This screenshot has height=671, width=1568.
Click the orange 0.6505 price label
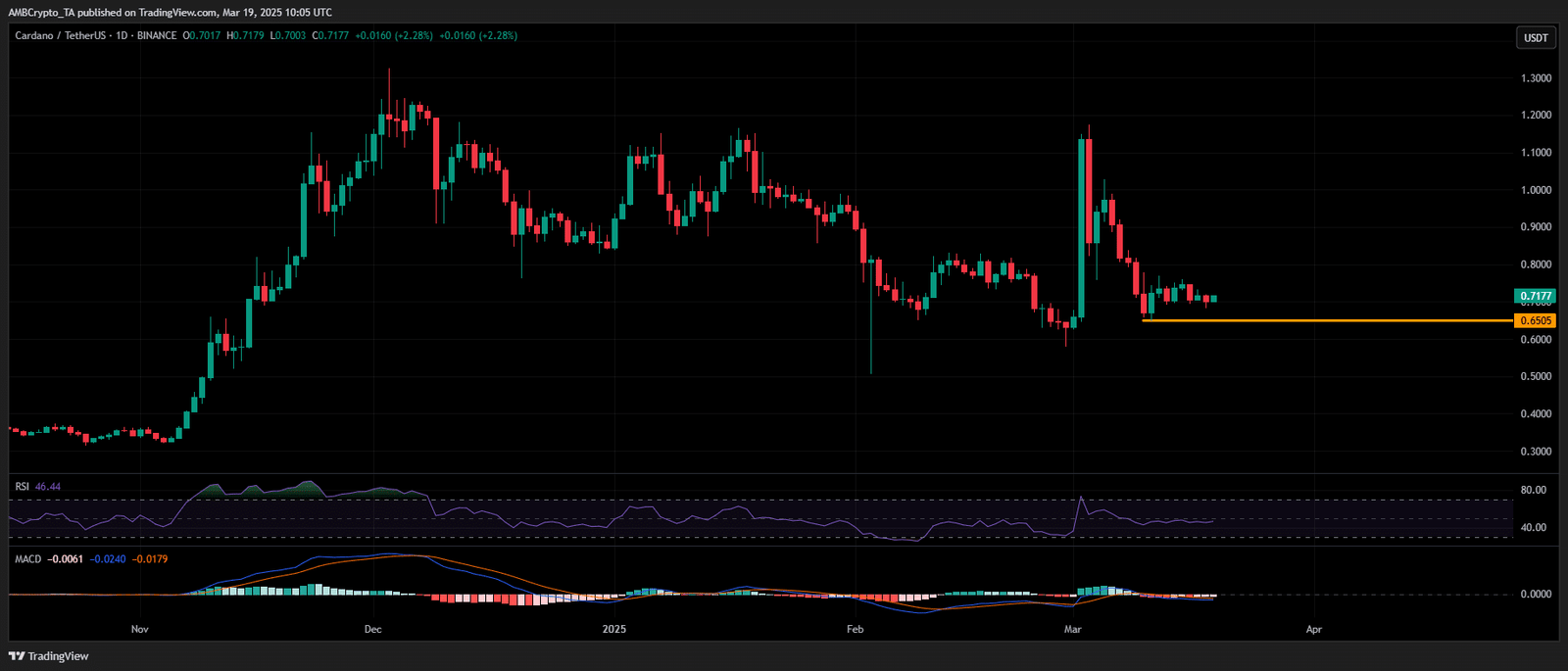[1536, 320]
